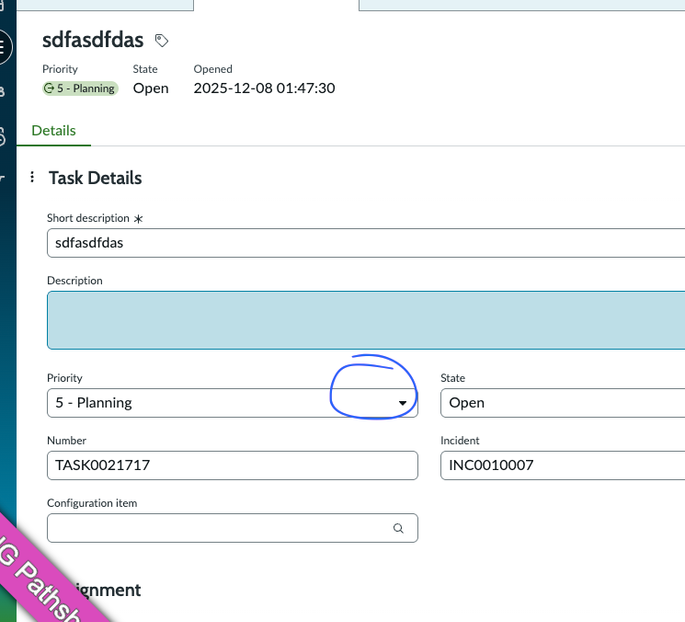Click the Task Details section heading

coord(95,178)
